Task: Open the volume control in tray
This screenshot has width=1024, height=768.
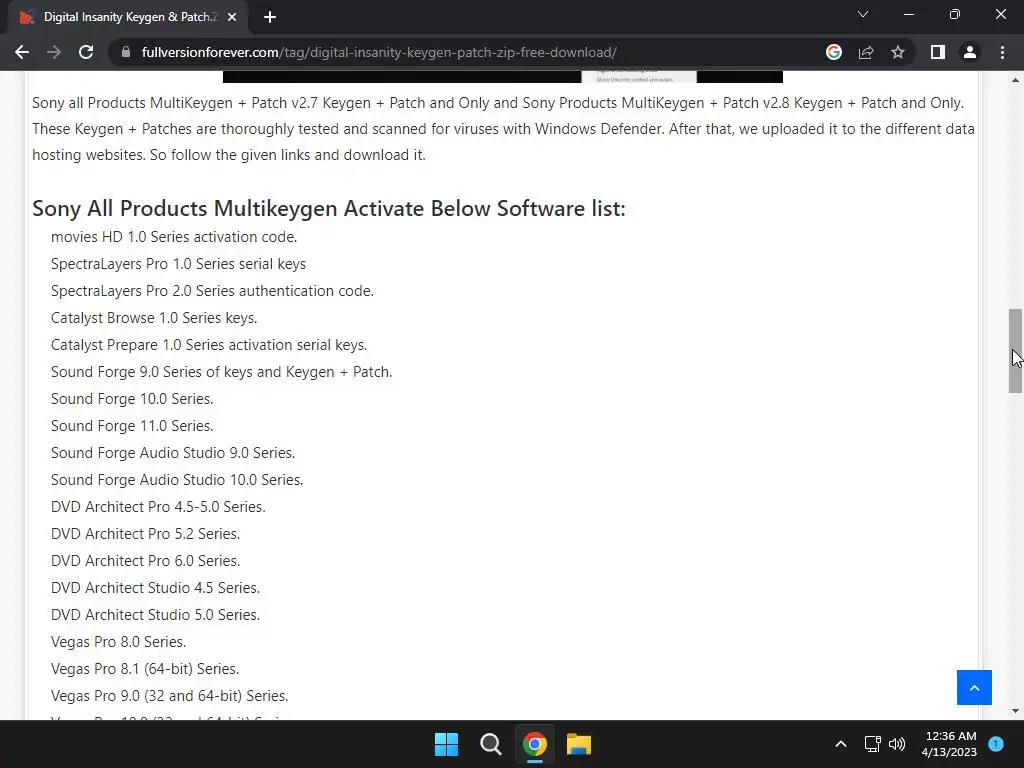Action: pos(897,744)
